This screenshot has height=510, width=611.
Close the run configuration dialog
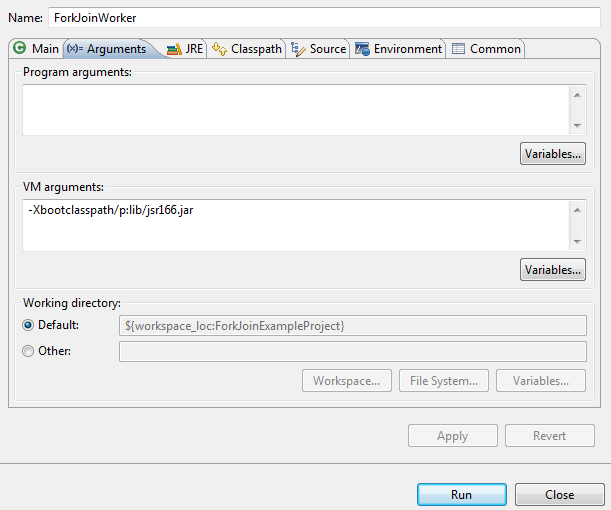(x=560, y=495)
